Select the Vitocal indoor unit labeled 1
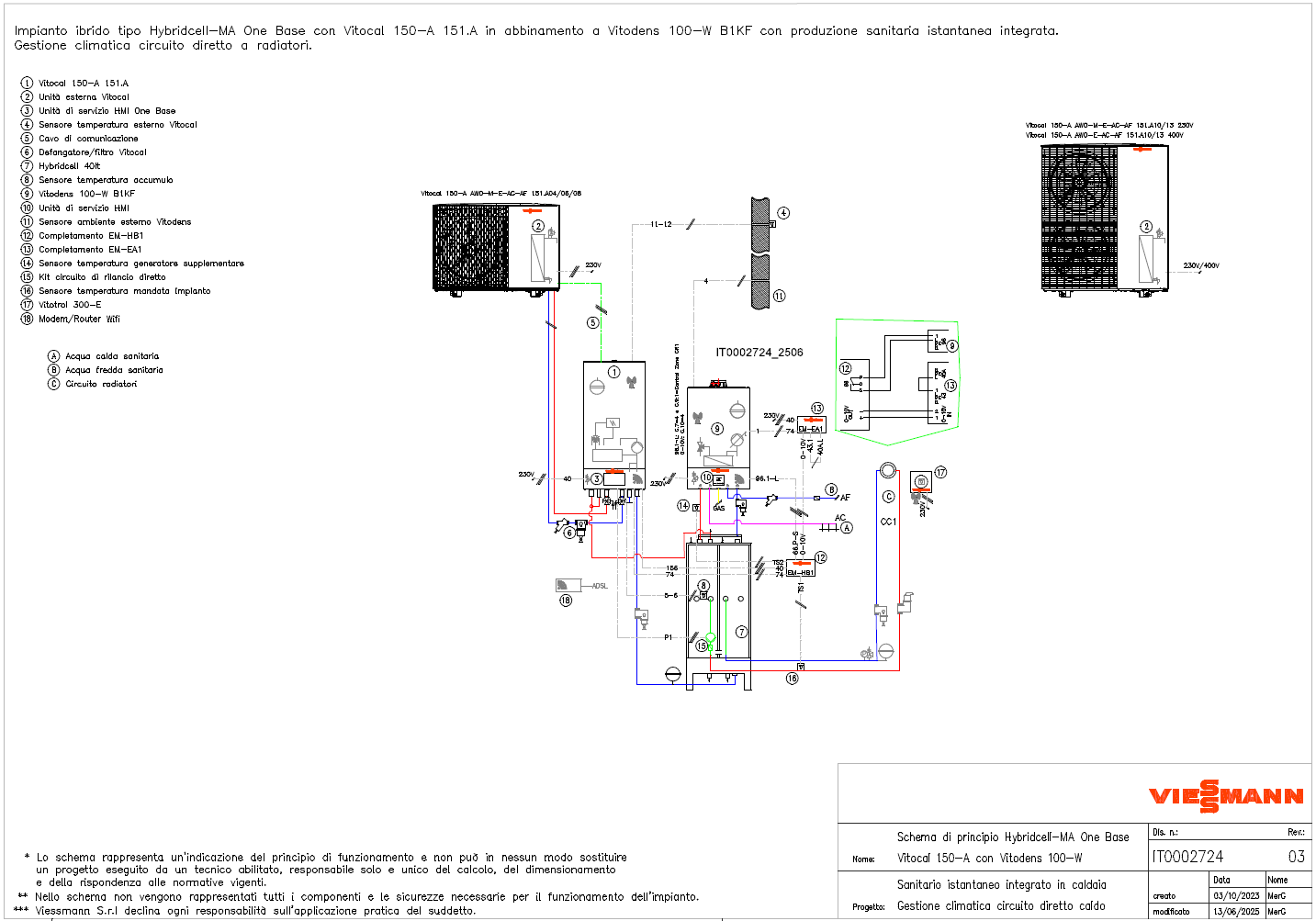 point(613,424)
